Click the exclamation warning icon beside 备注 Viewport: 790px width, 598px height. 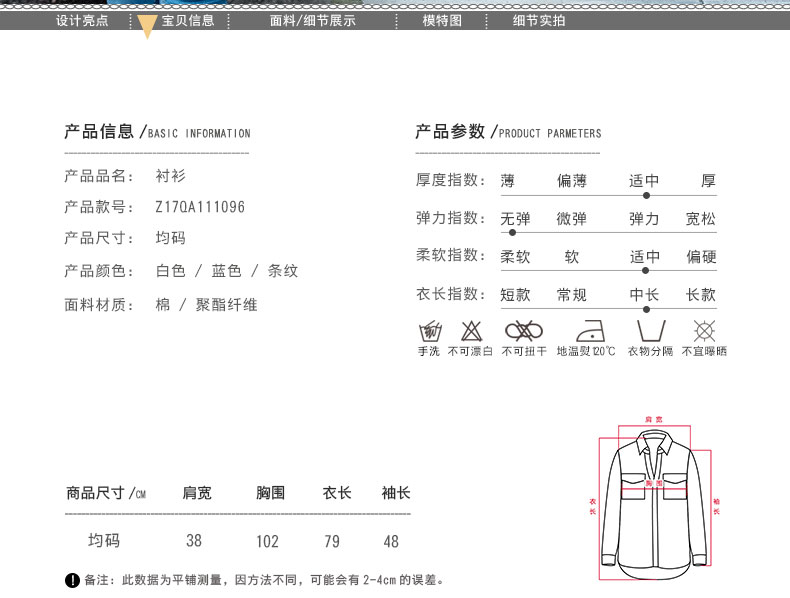[x=72, y=580]
